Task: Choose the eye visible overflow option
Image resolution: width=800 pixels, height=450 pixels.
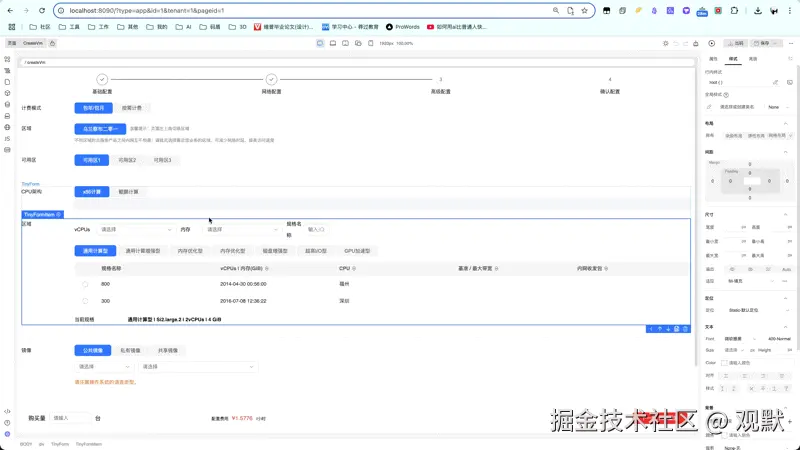Action: [732, 269]
